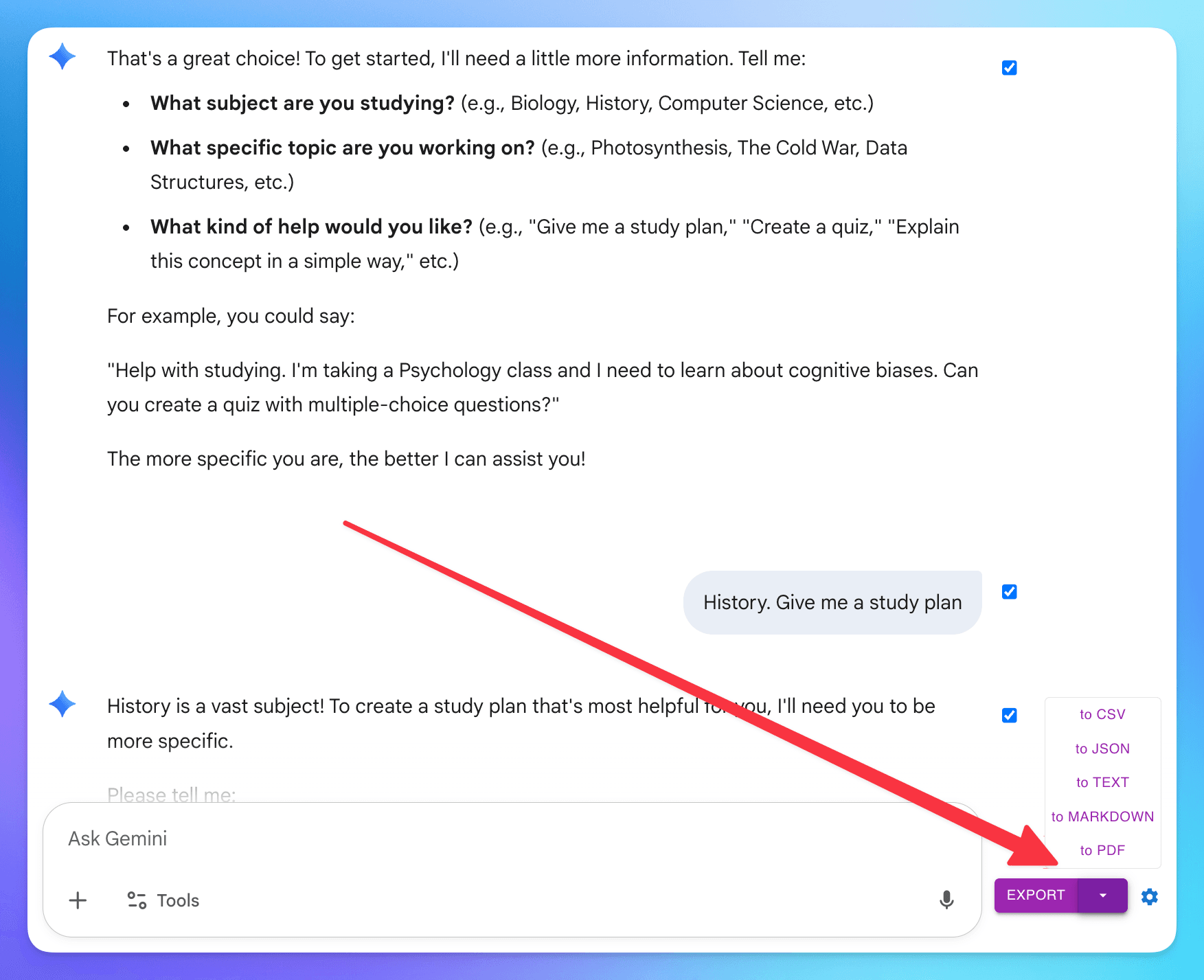Select 'to TEXT' from the export menu
1204x980 pixels.
pyautogui.click(x=1102, y=782)
